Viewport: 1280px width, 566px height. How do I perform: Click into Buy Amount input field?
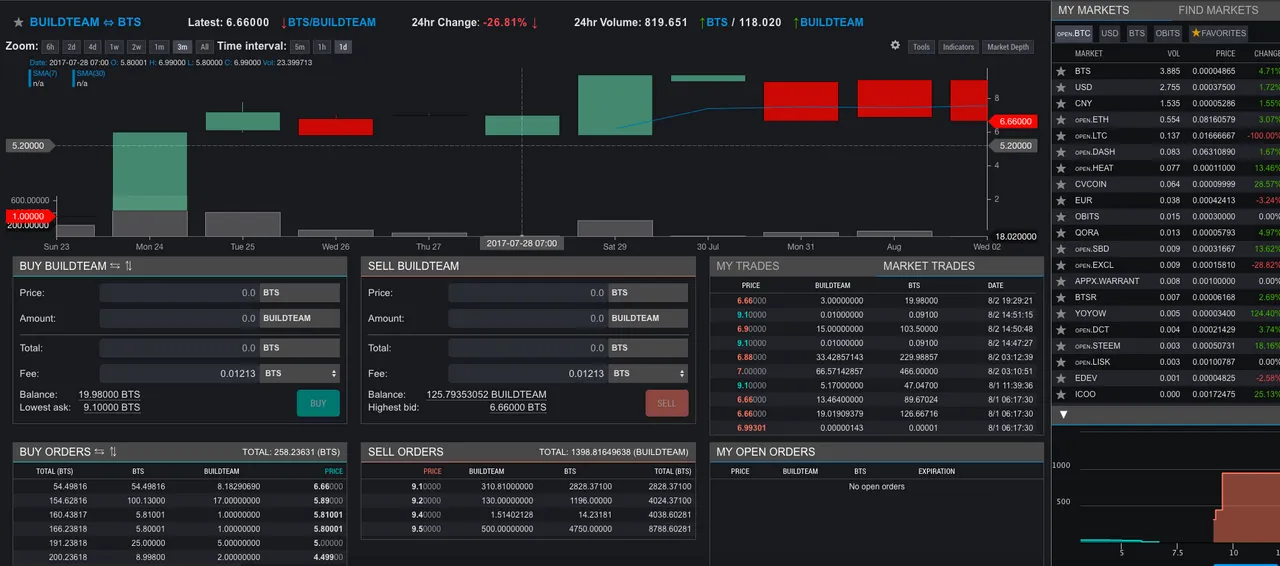(180, 318)
